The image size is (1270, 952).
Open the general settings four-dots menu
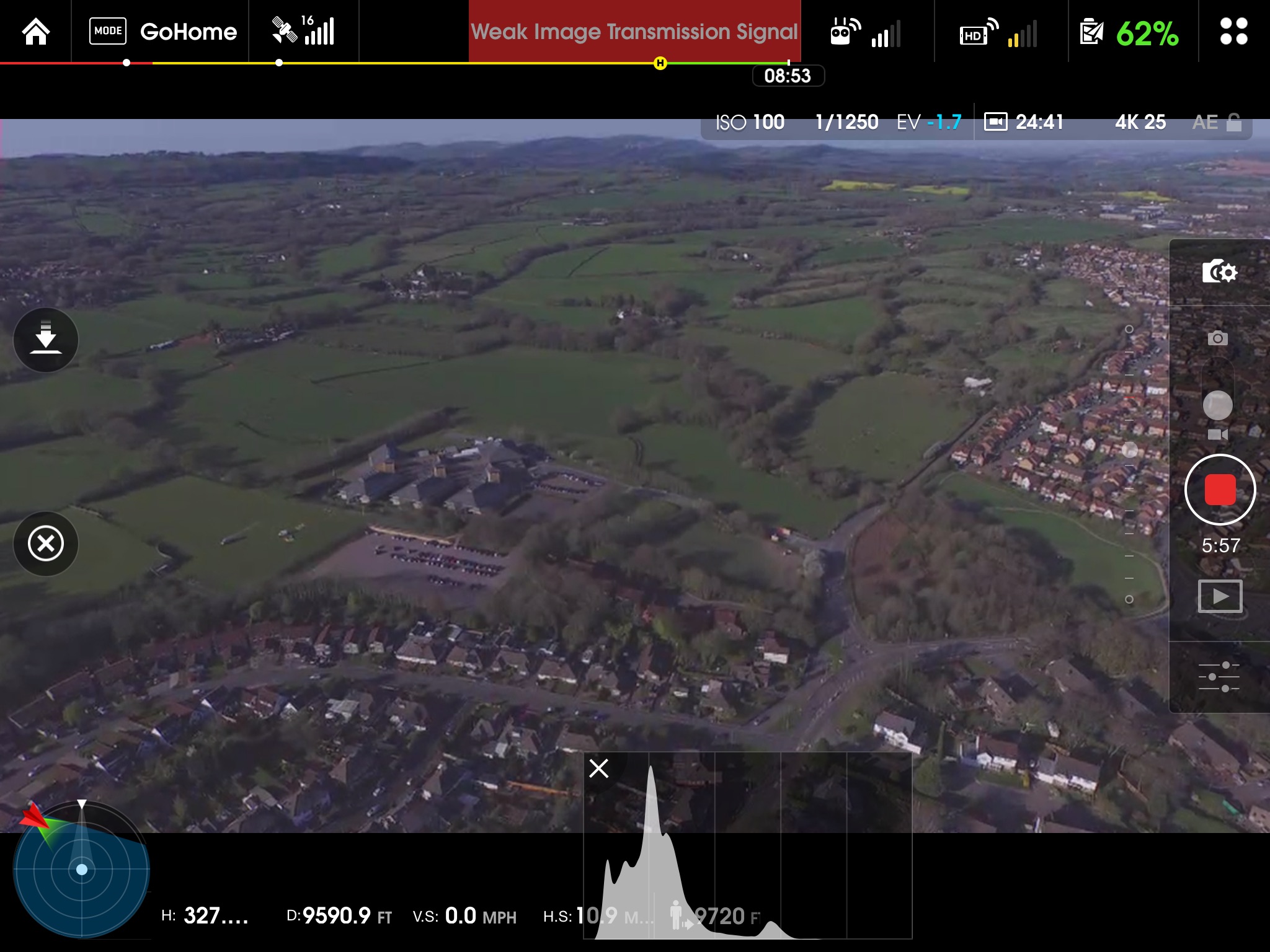(x=1233, y=31)
